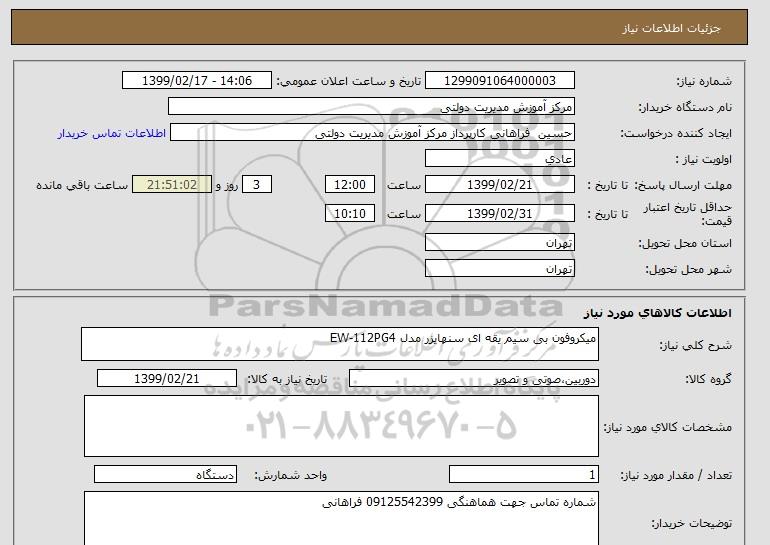Click the unit of count field دستگاه
This screenshot has width=770, height=545.
[165, 474]
